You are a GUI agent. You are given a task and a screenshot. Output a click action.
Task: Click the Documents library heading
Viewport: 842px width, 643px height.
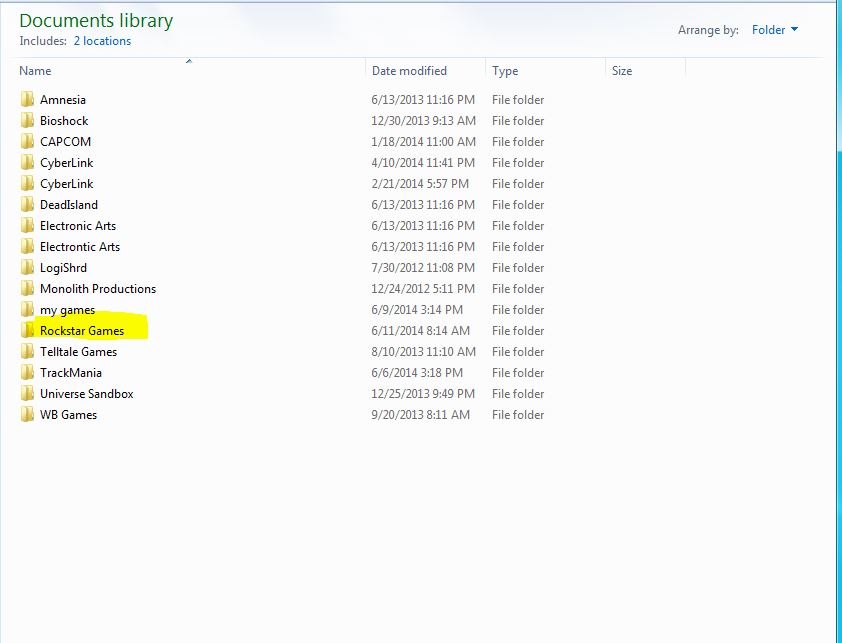(96, 21)
